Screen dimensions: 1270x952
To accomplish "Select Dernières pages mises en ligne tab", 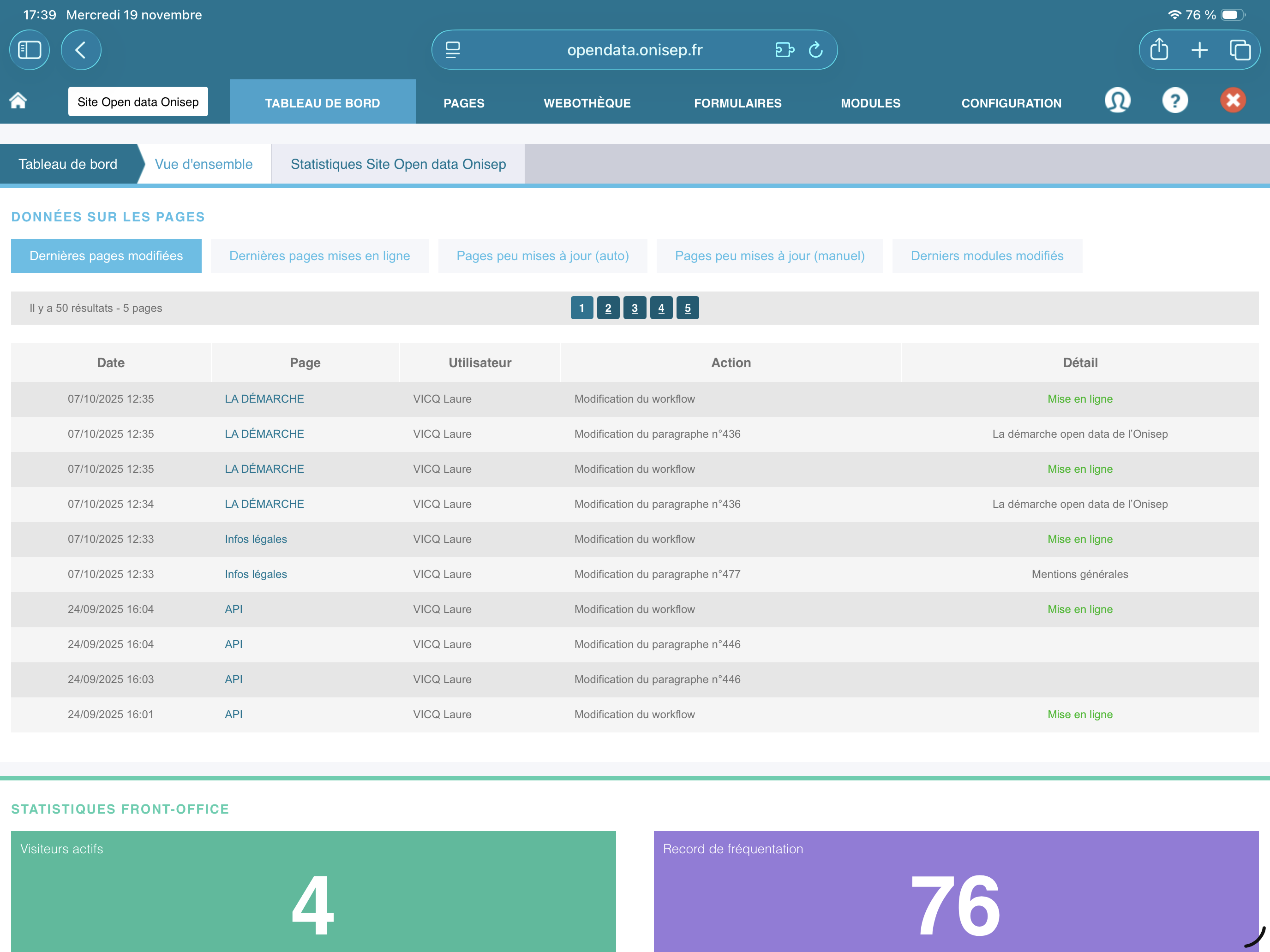I will point(319,256).
